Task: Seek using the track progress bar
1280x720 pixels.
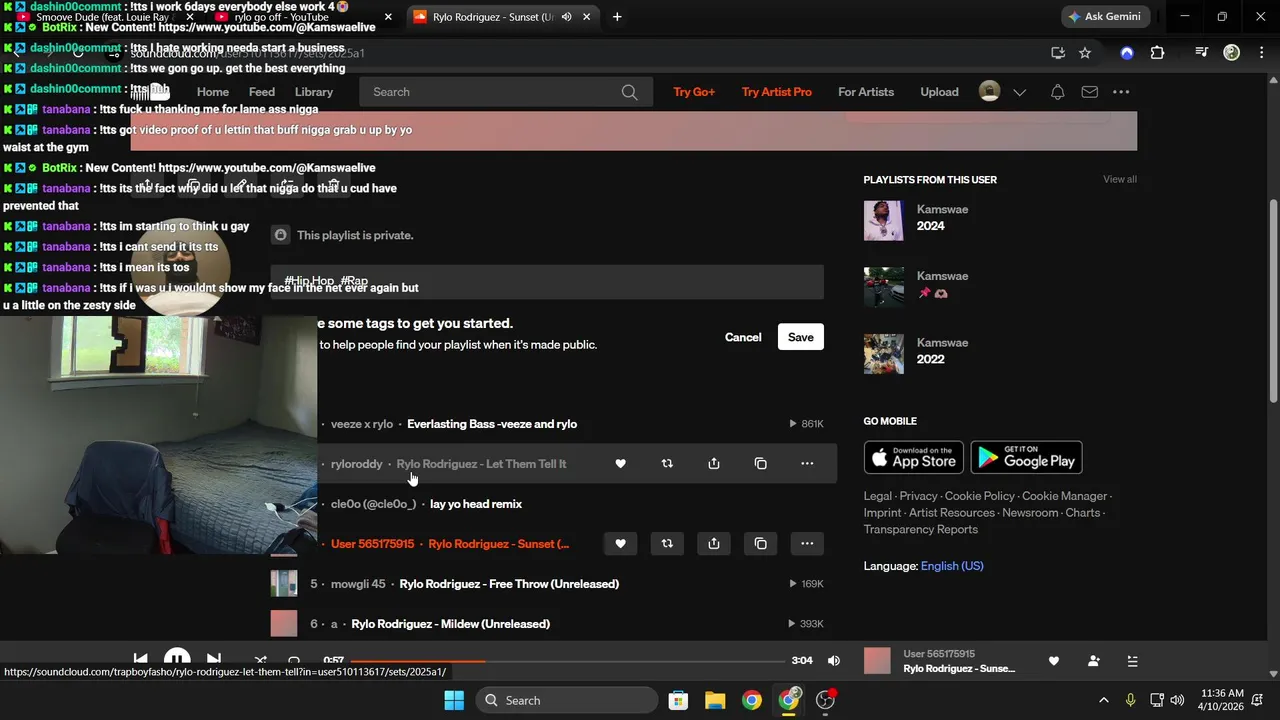Action: point(567,661)
